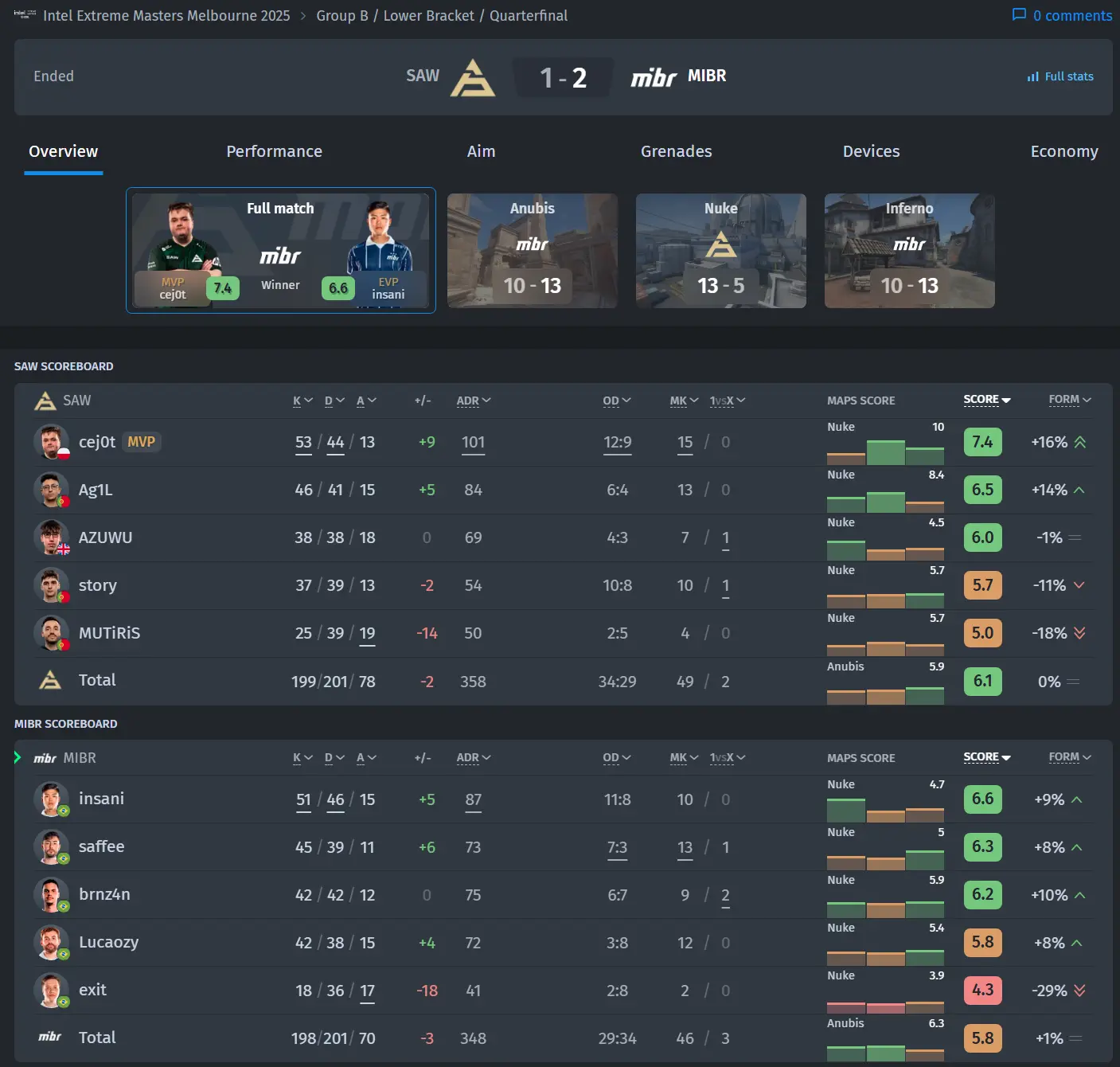Click the MIBR logo in match header

(654, 77)
